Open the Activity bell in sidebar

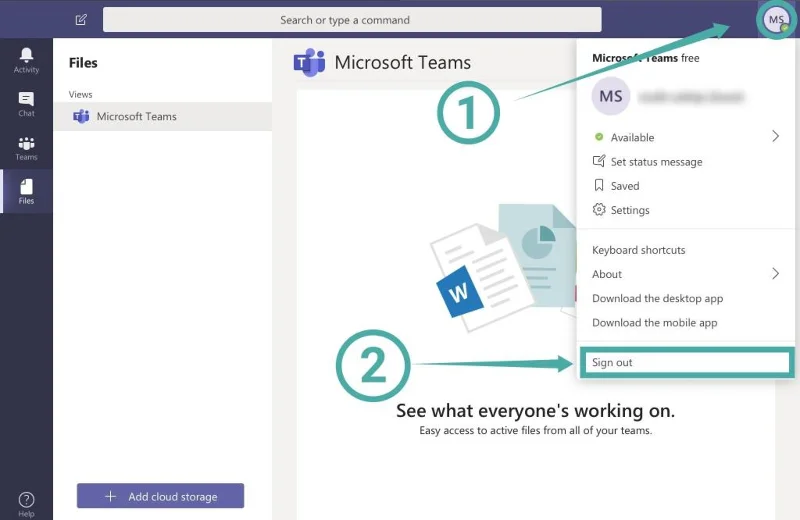(x=26, y=60)
